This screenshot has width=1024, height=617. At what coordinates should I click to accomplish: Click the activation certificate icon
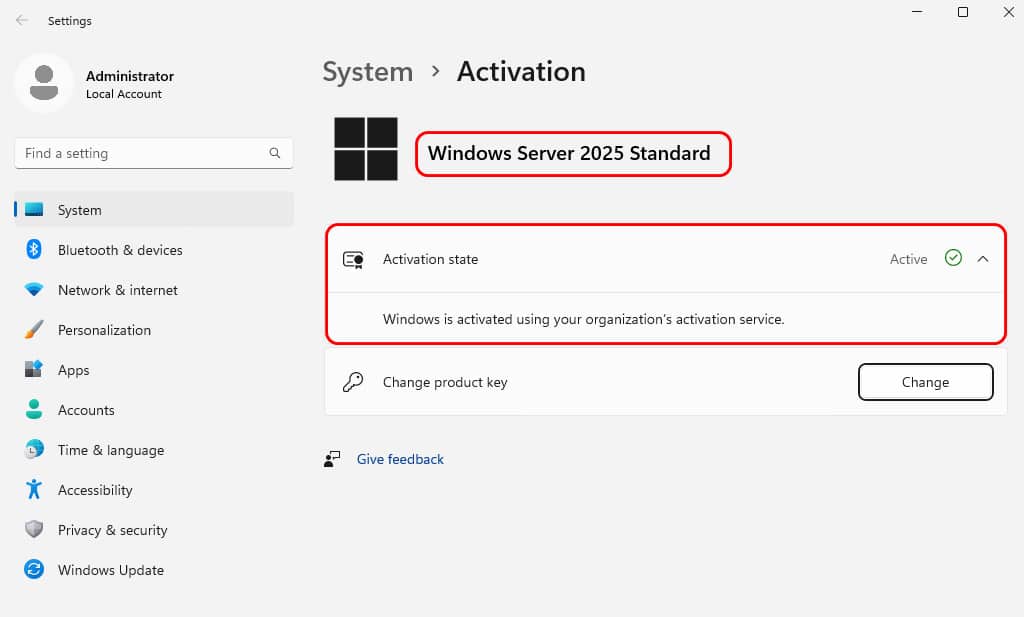pos(353,260)
